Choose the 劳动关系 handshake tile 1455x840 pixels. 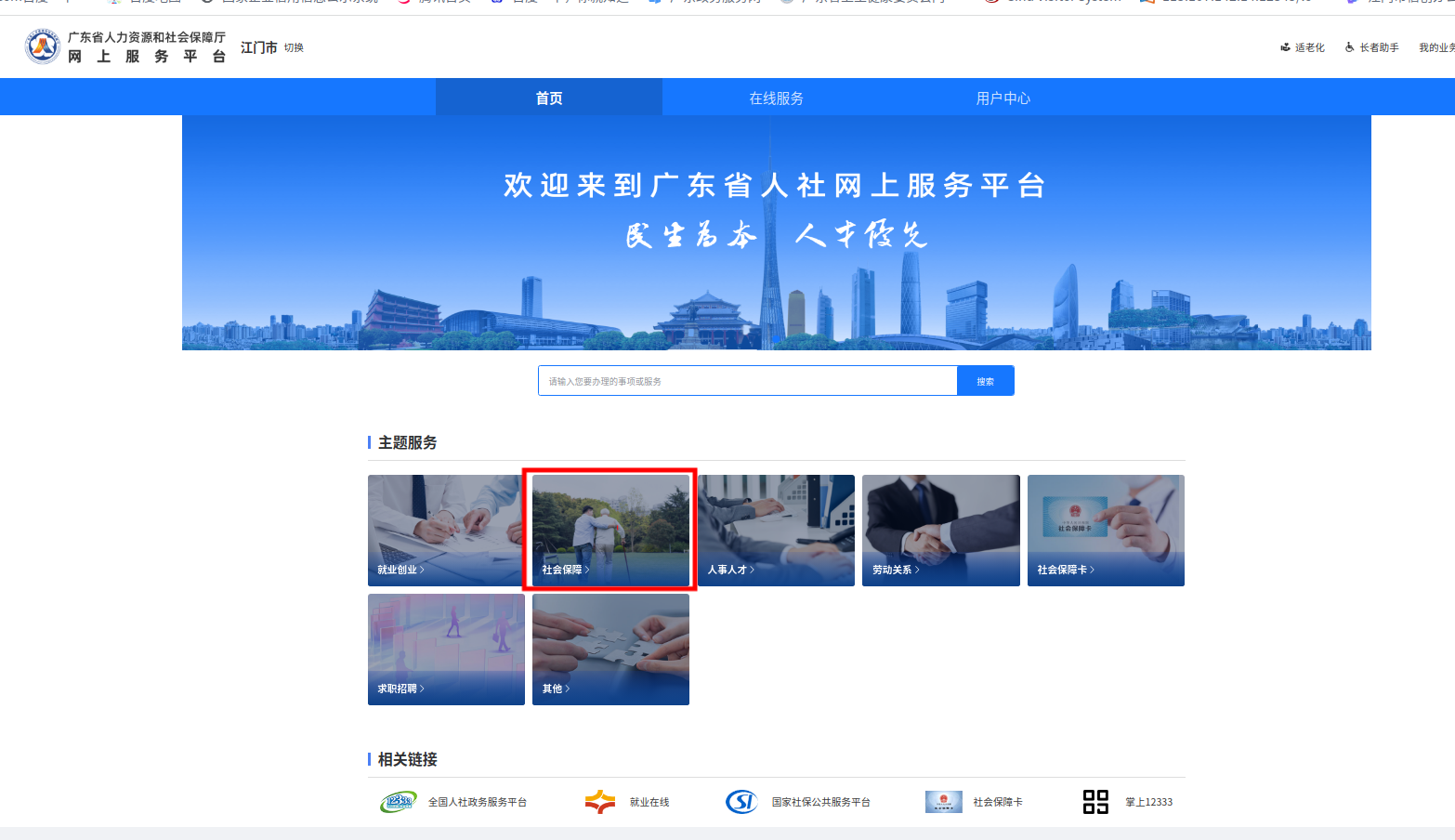[940, 531]
